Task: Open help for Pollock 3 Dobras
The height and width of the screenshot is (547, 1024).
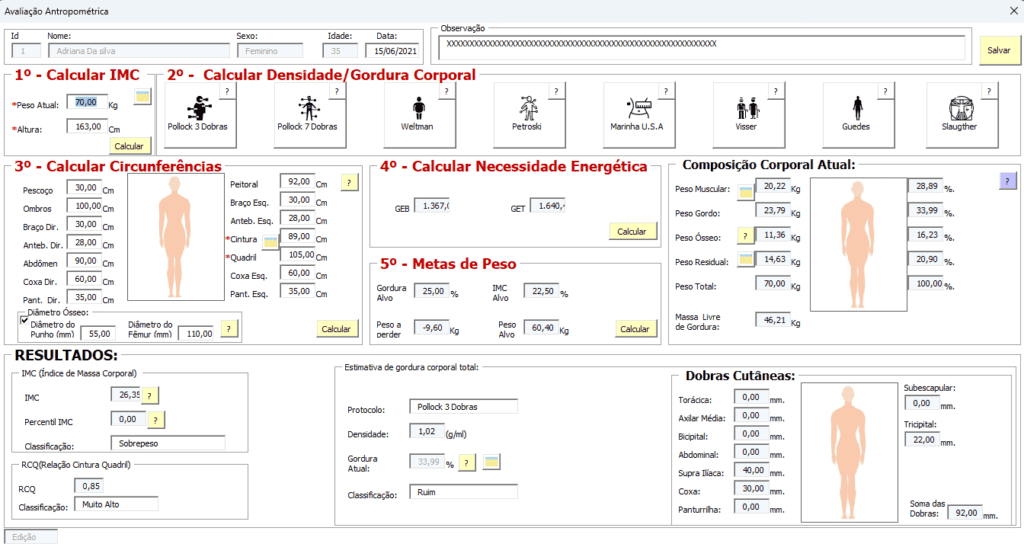Action: [227, 91]
